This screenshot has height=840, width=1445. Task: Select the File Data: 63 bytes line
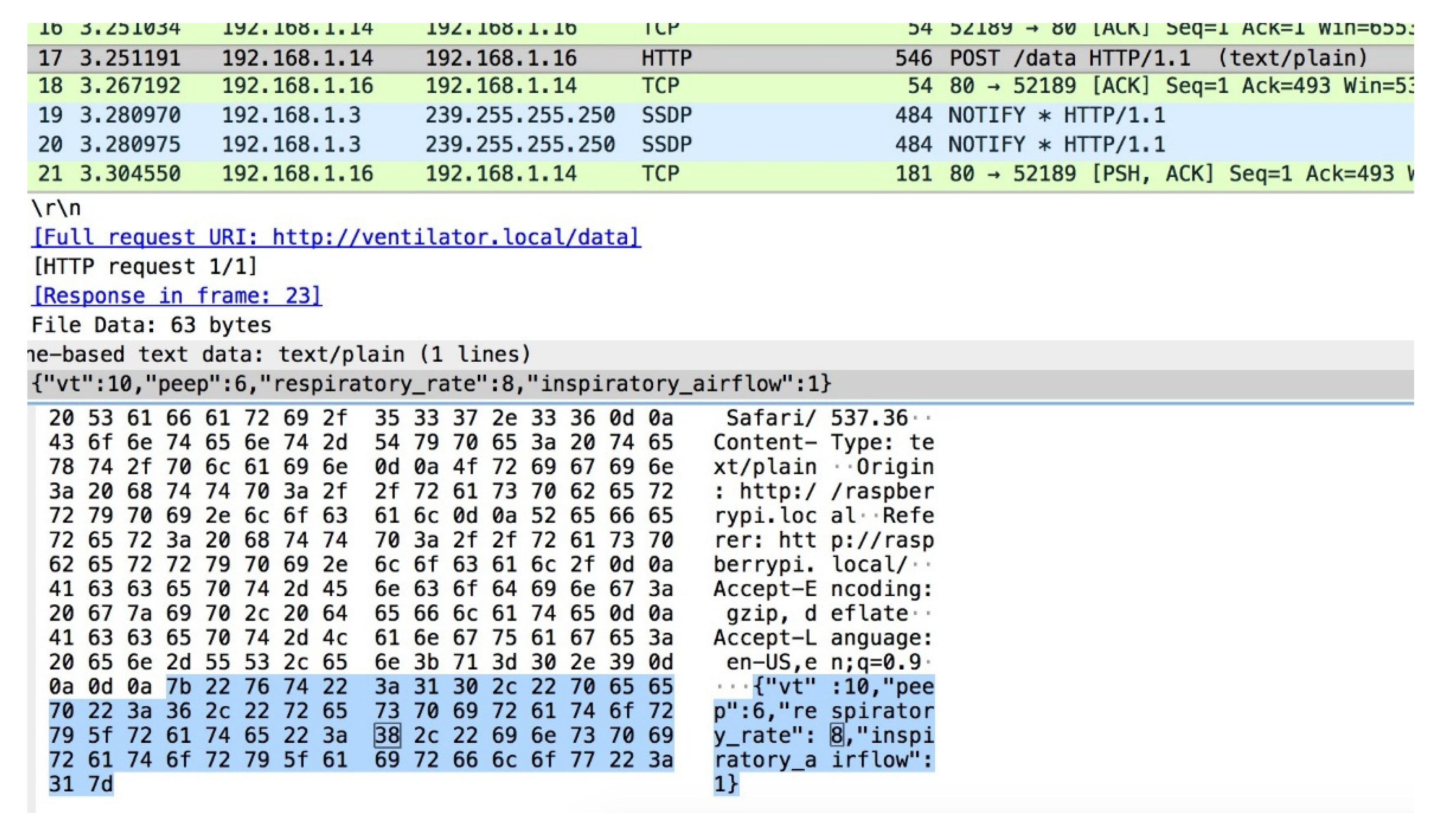pos(152,325)
